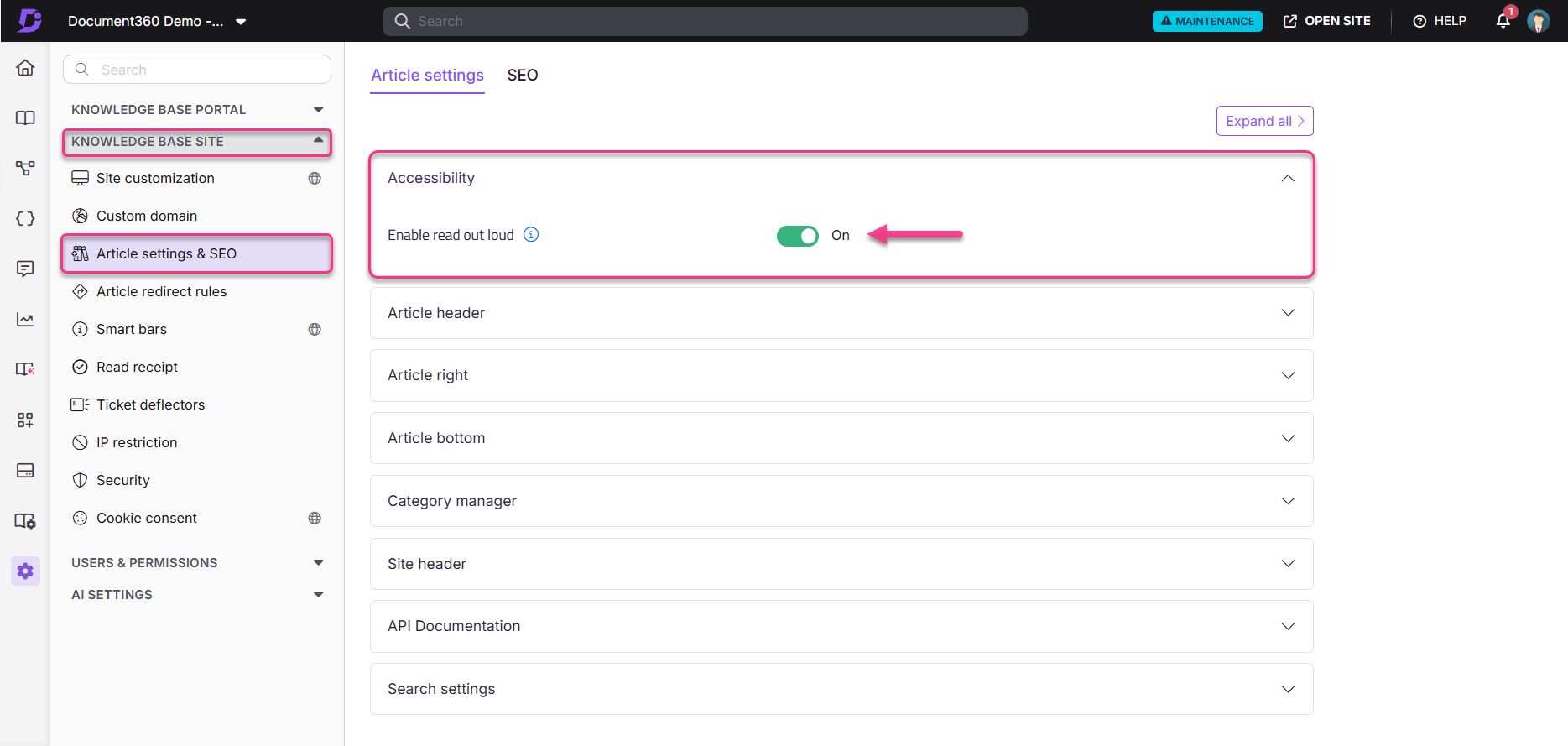
Task: Collapse the Accessibility panel chevron
Action: pos(1288,178)
